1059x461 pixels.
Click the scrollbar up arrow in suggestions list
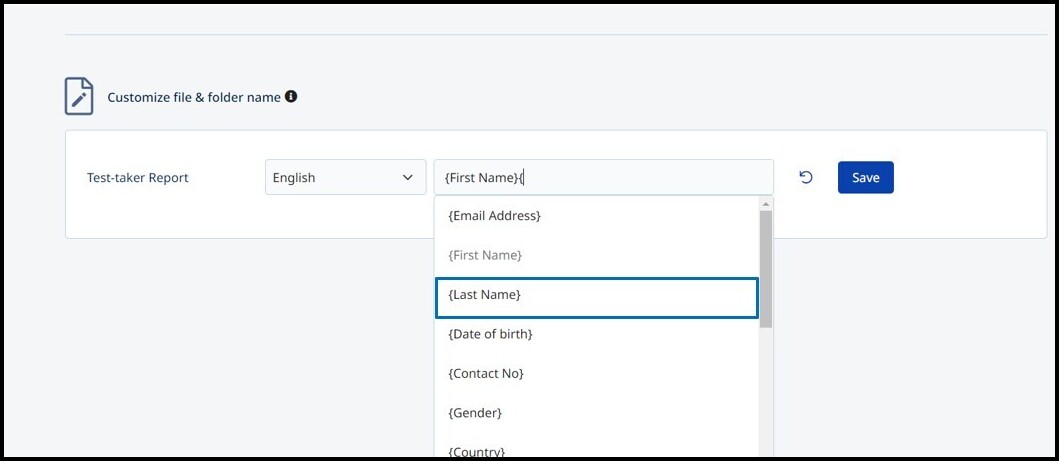[765, 203]
